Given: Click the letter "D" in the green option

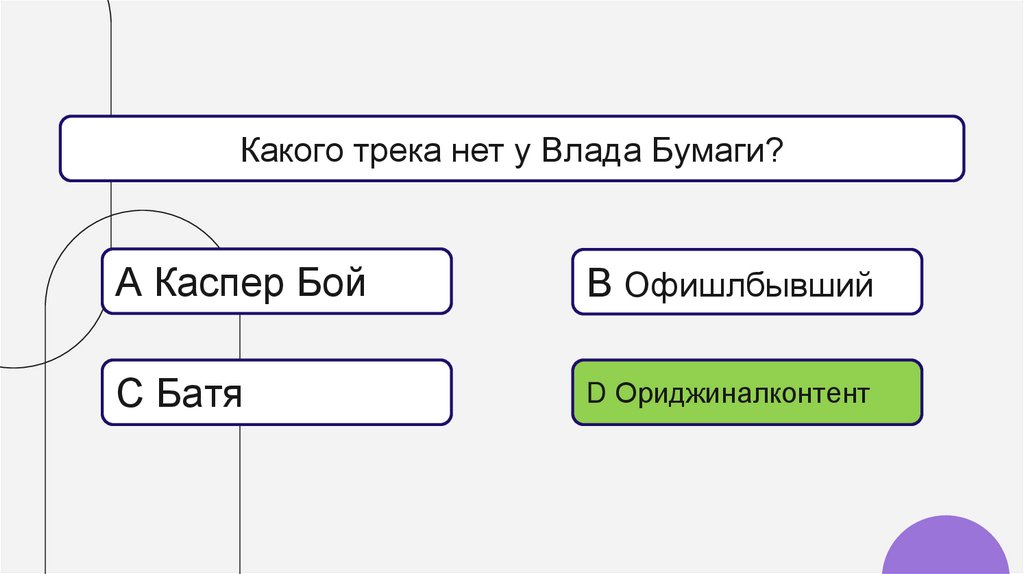Looking at the screenshot, I should [596, 393].
